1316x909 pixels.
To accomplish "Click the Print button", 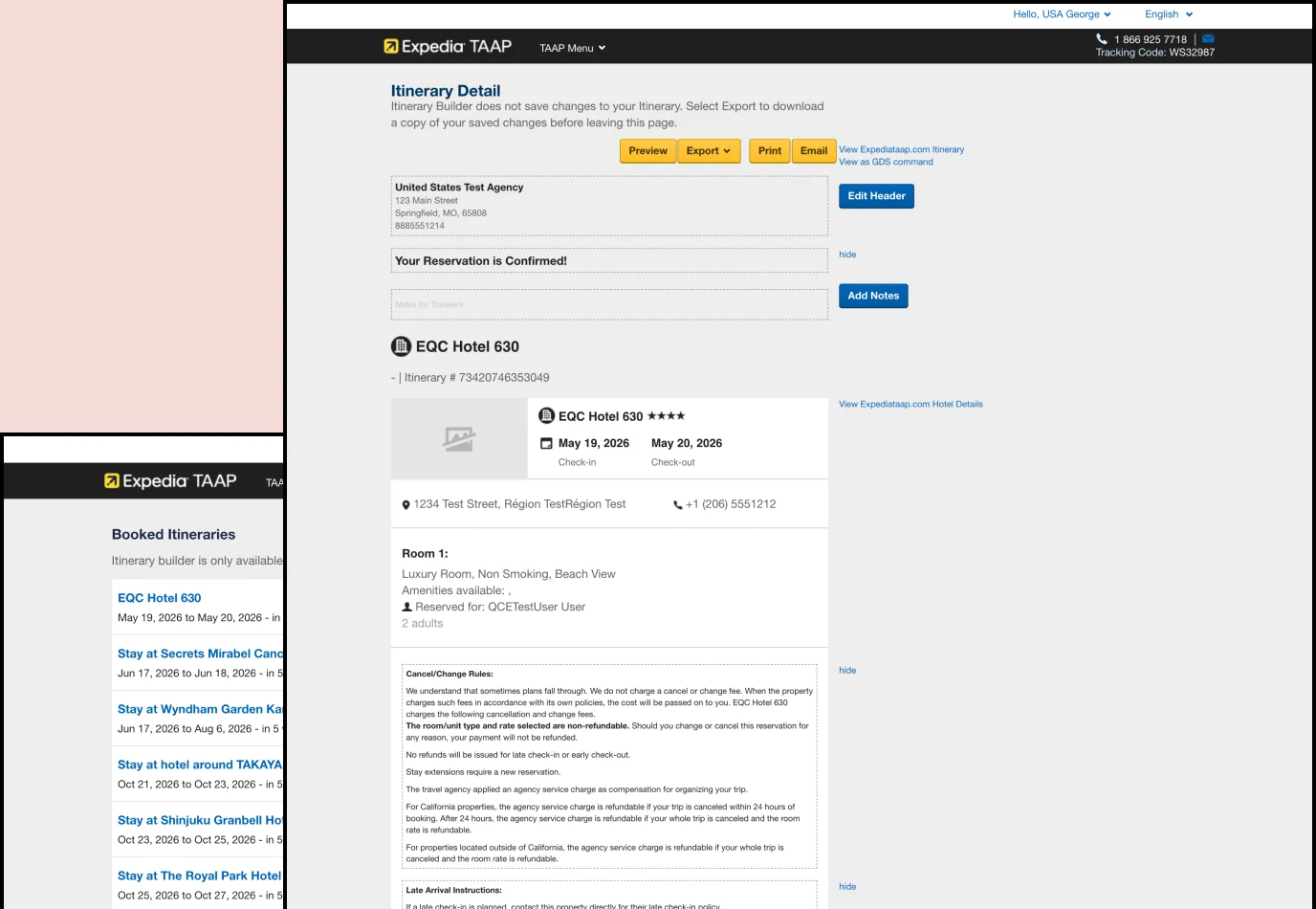I will [x=770, y=151].
